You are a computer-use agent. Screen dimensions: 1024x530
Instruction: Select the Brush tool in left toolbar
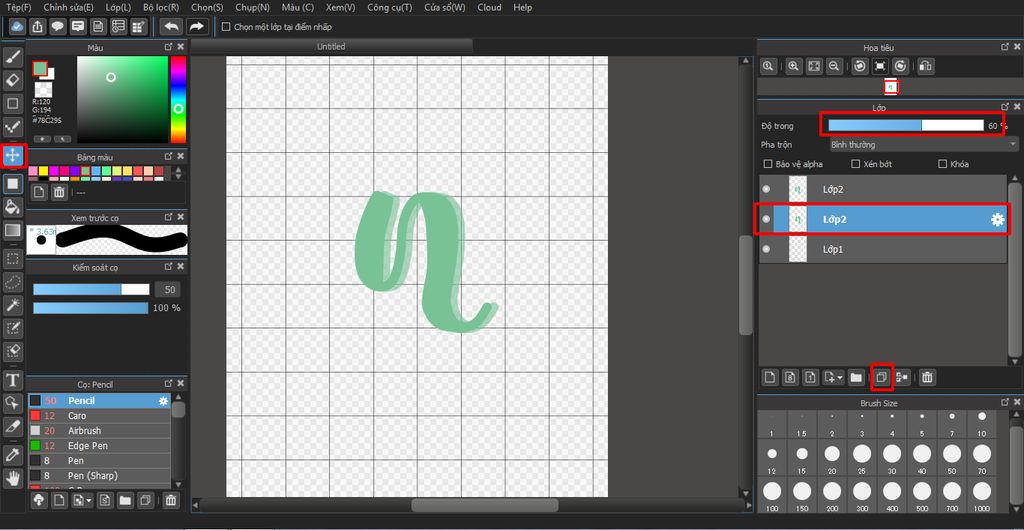12,59
